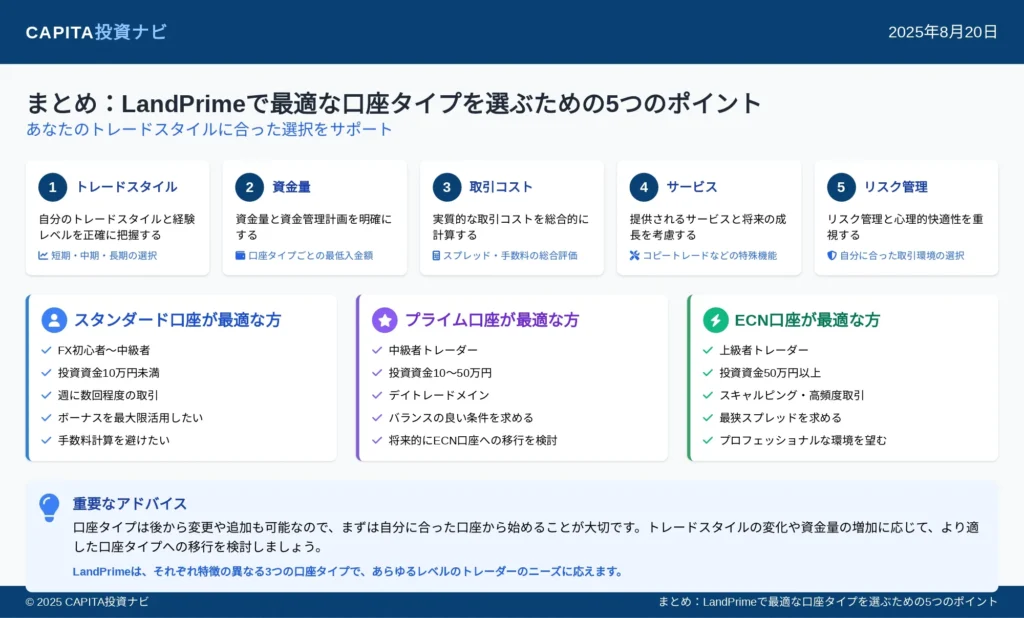Click checkmark beside FX初心者〜中級者
The height and width of the screenshot is (618, 1024).
[46, 350]
